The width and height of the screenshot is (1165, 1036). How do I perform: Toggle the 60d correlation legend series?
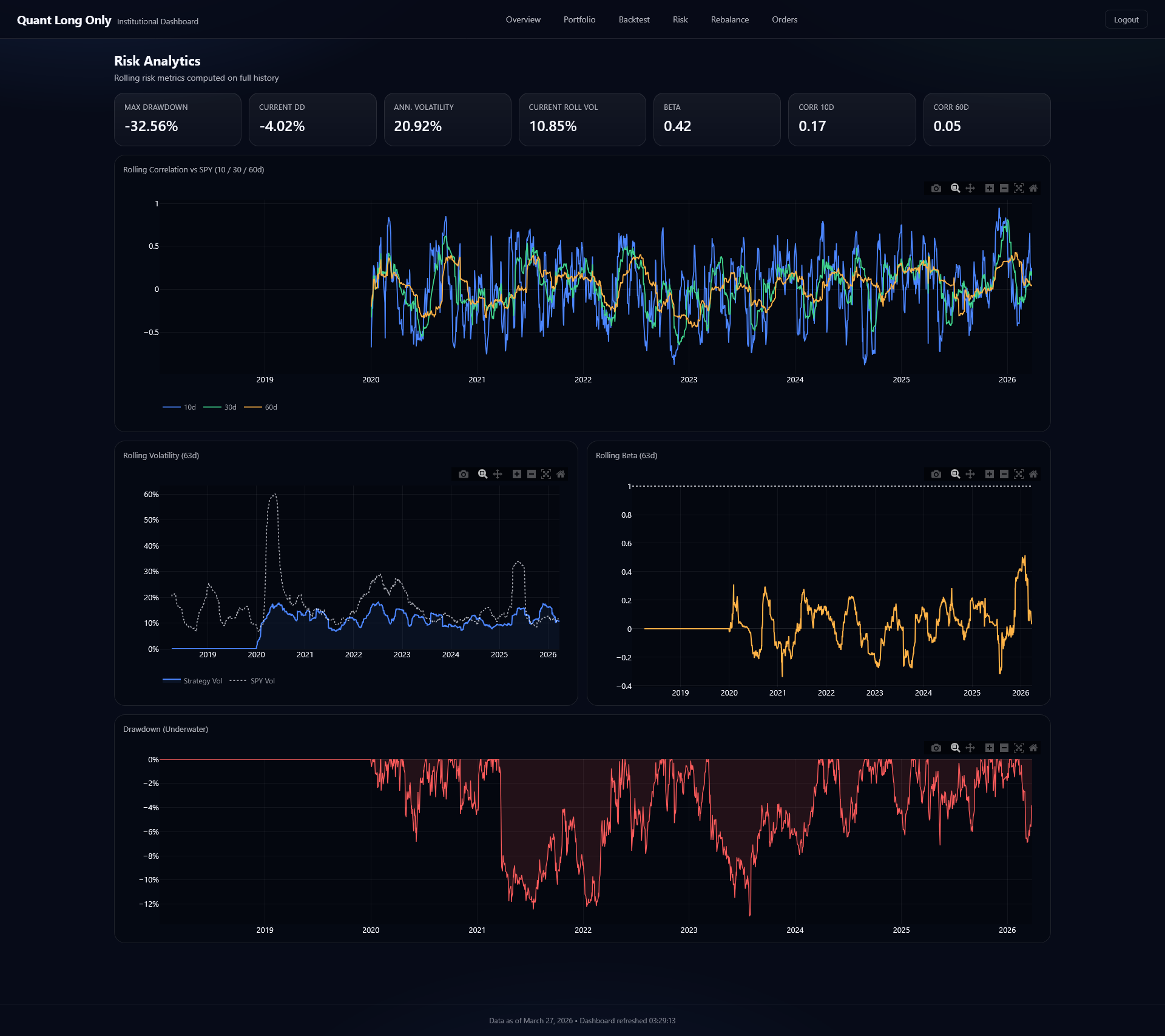pyautogui.click(x=261, y=407)
